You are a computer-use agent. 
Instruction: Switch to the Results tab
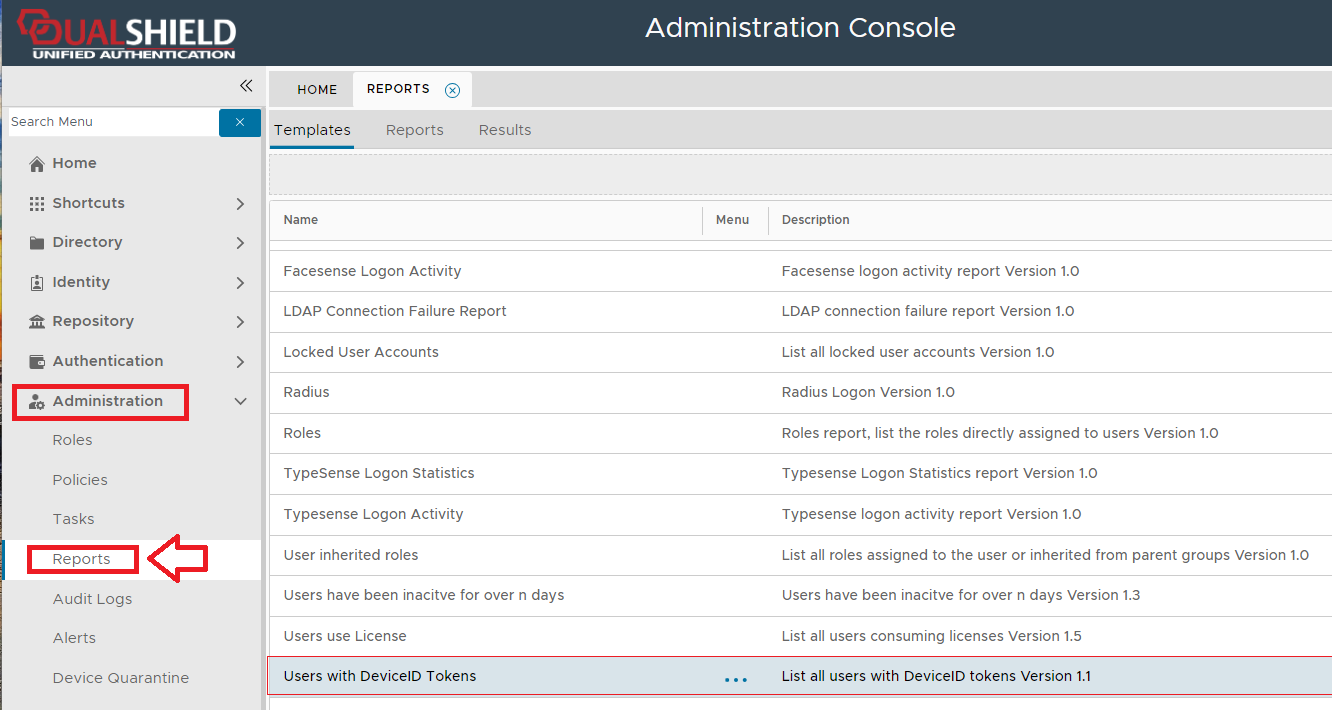tap(505, 130)
